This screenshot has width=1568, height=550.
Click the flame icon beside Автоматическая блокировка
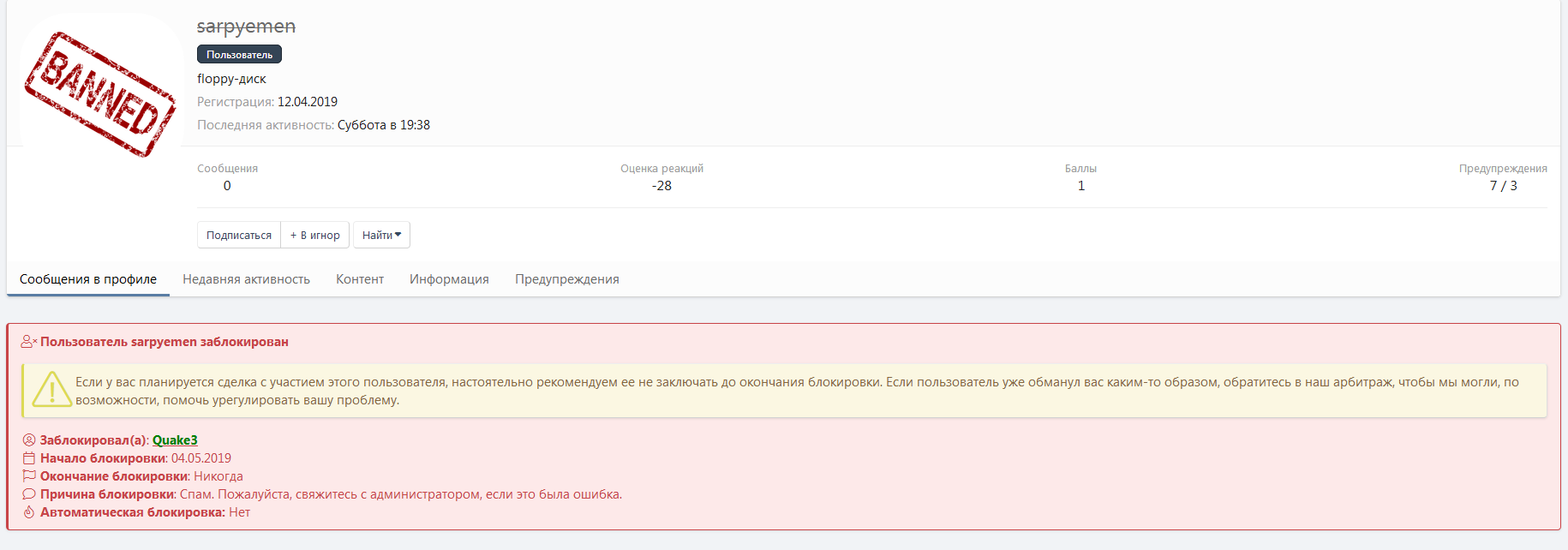pos(29,512)
